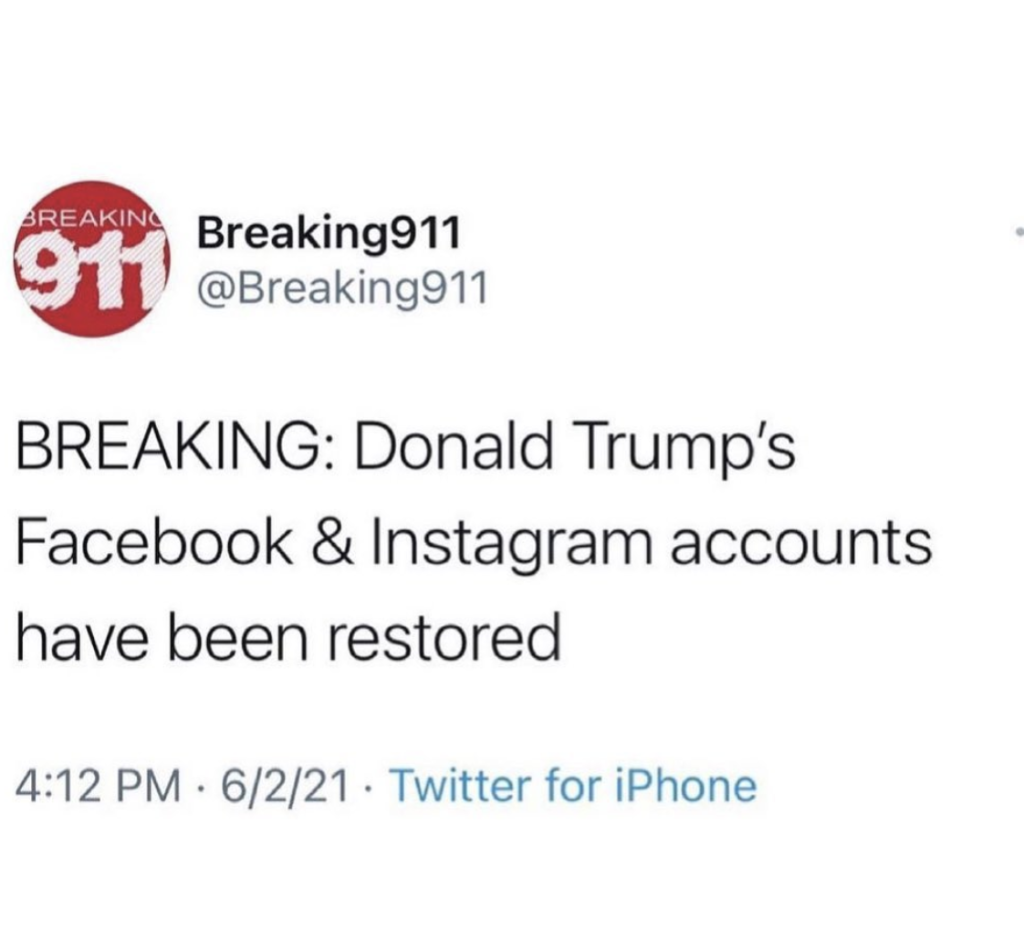The height and width of the screenshot is (929, 1024).
Task: Open the Breaking911 display name profile
Action: pos(330,234)
